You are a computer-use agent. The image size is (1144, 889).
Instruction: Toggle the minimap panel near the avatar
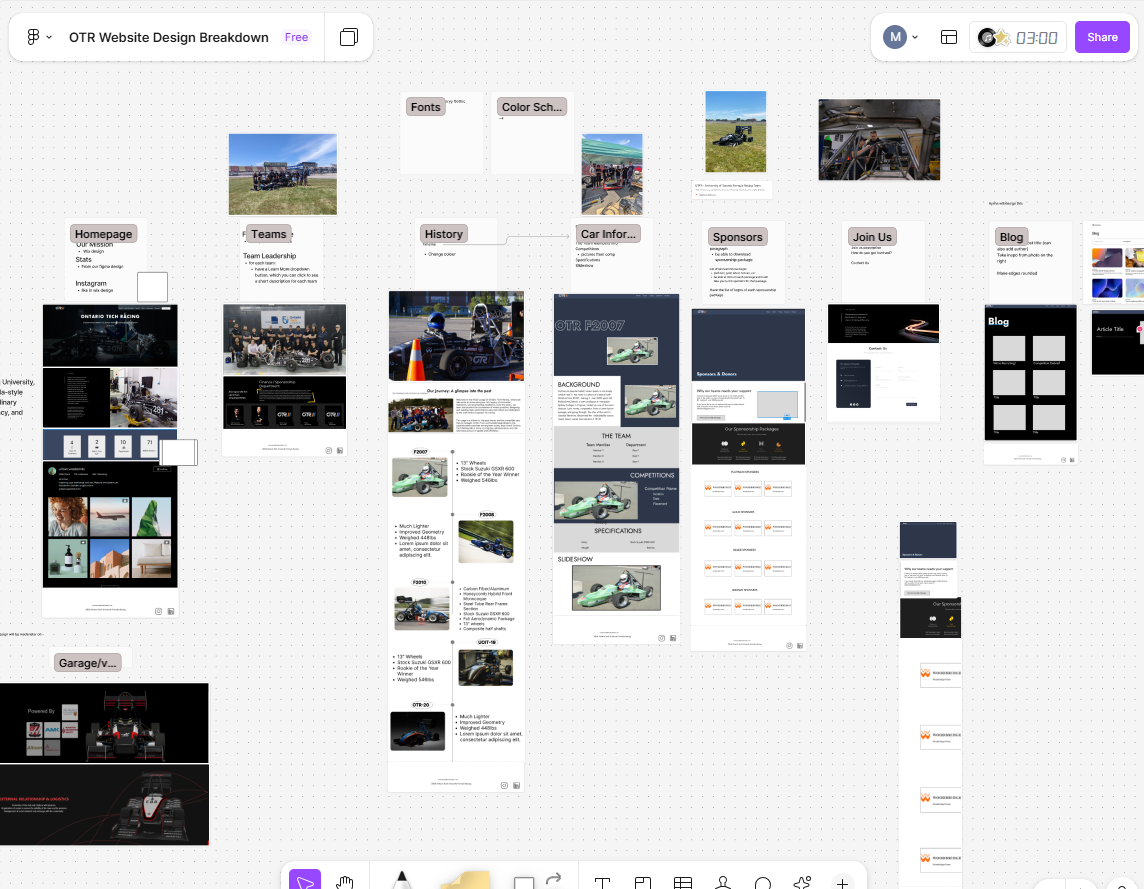948,37
